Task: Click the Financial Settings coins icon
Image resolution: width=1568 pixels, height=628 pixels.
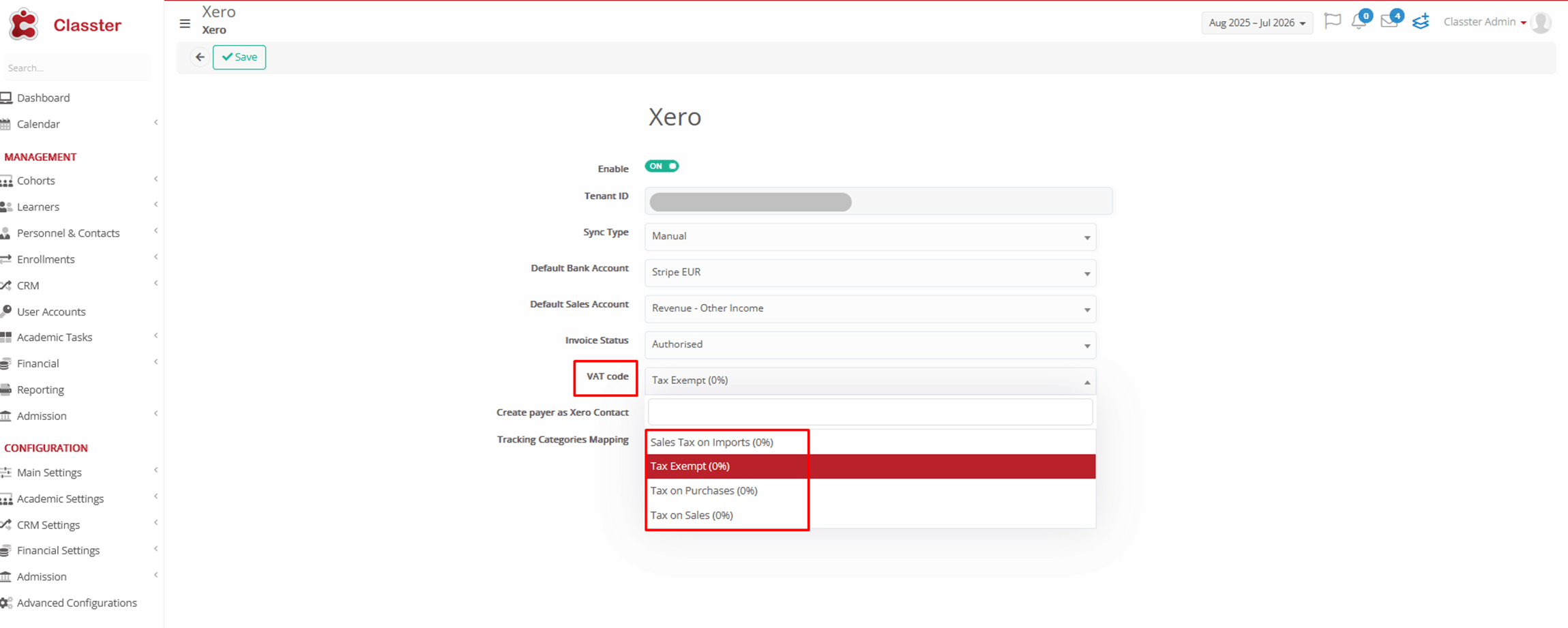Action: (x=6, y=550)
